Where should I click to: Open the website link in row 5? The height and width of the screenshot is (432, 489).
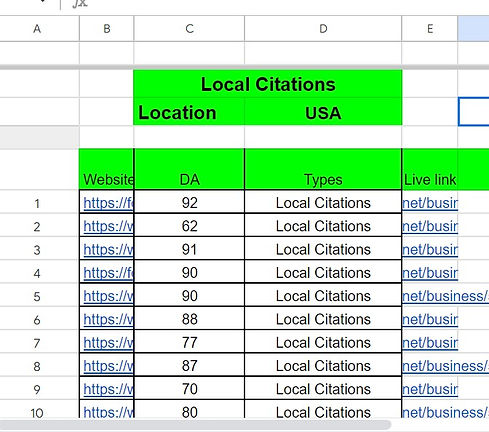[108, 296]
